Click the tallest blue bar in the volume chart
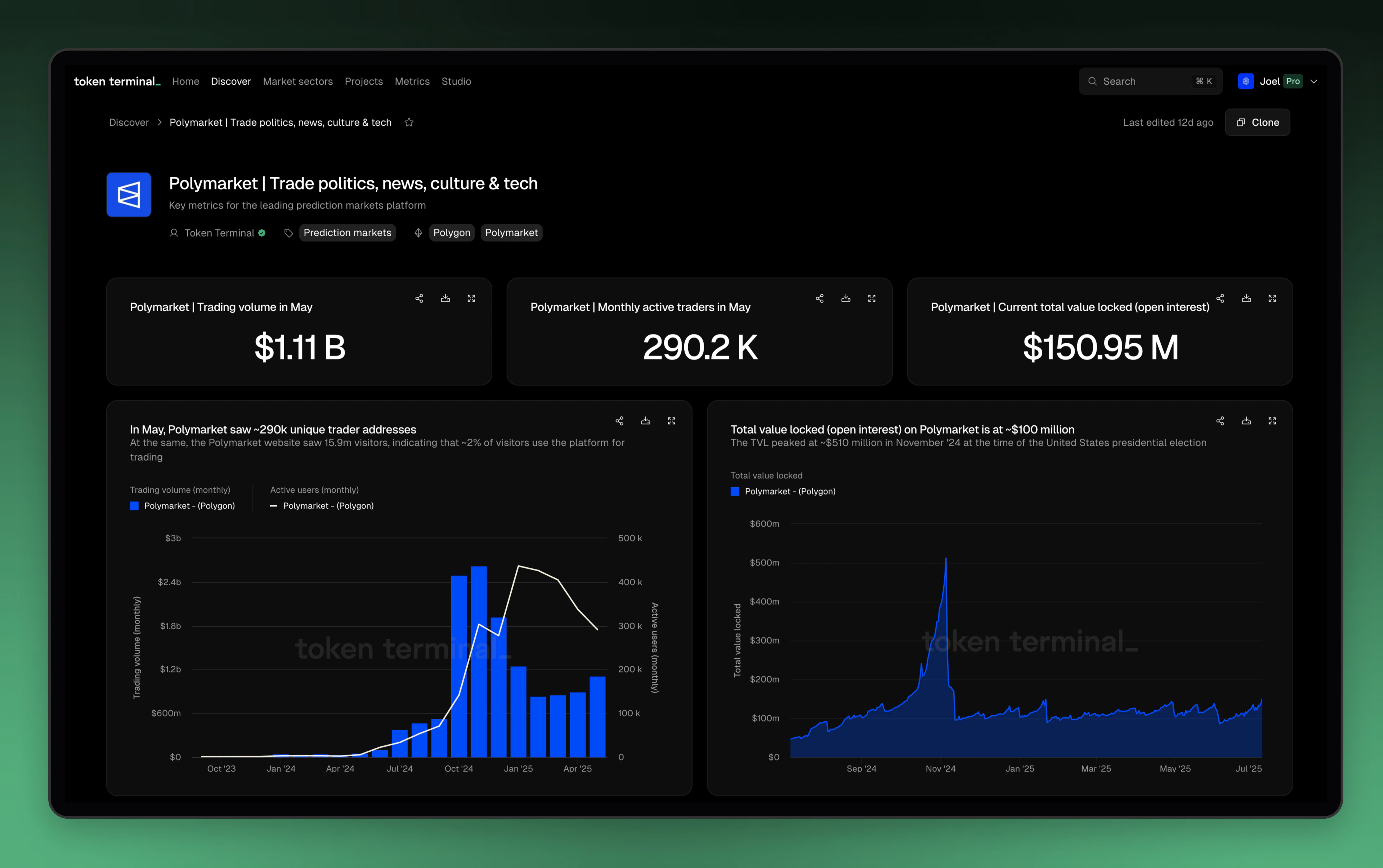The image size is (1383, 868). (x=479, y=662)
